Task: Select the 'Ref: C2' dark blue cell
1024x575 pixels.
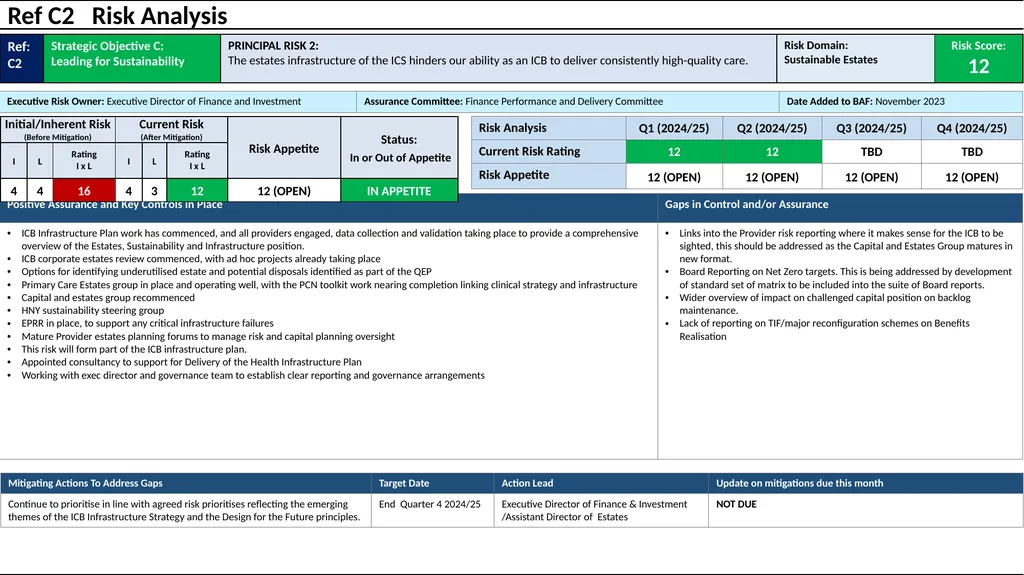Action: click(22, 58)
